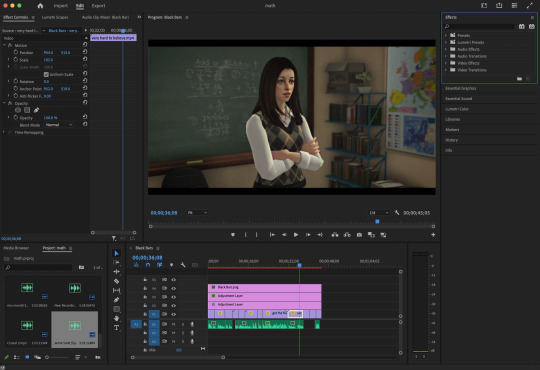
Task: Open the Button Editor plus icon
Action: [433, 235]
